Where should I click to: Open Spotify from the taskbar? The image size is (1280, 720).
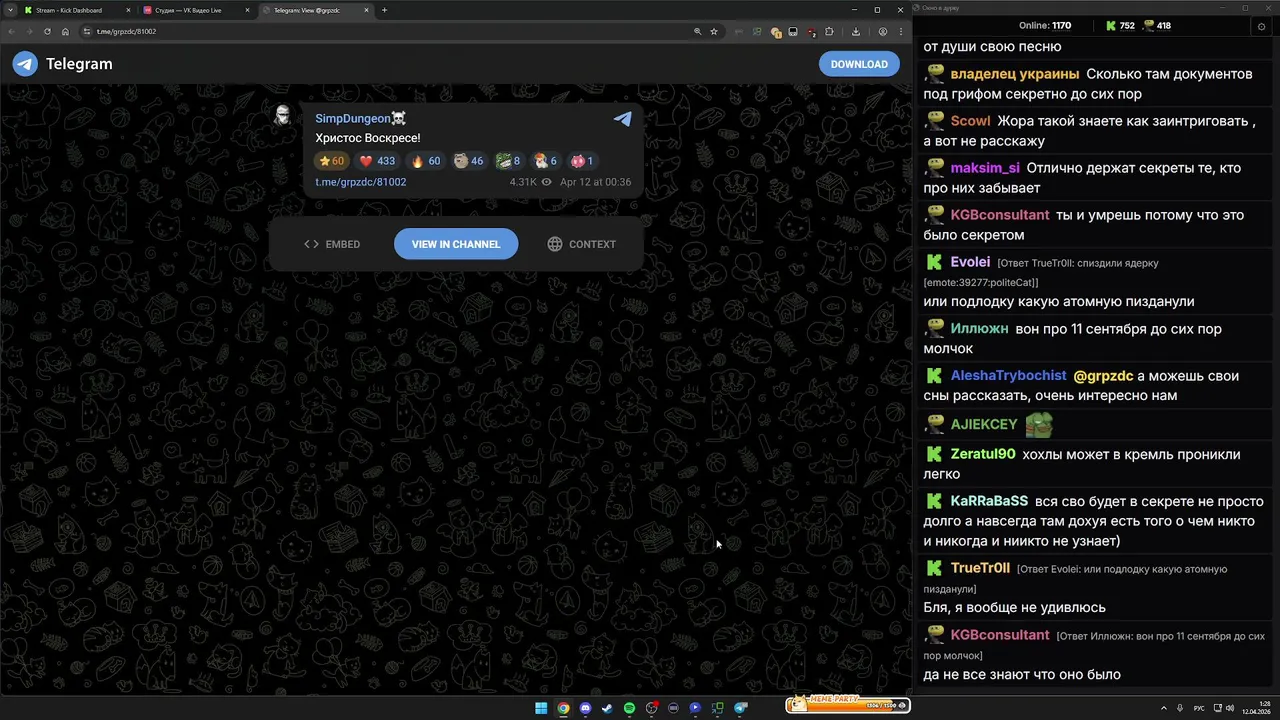629,708
